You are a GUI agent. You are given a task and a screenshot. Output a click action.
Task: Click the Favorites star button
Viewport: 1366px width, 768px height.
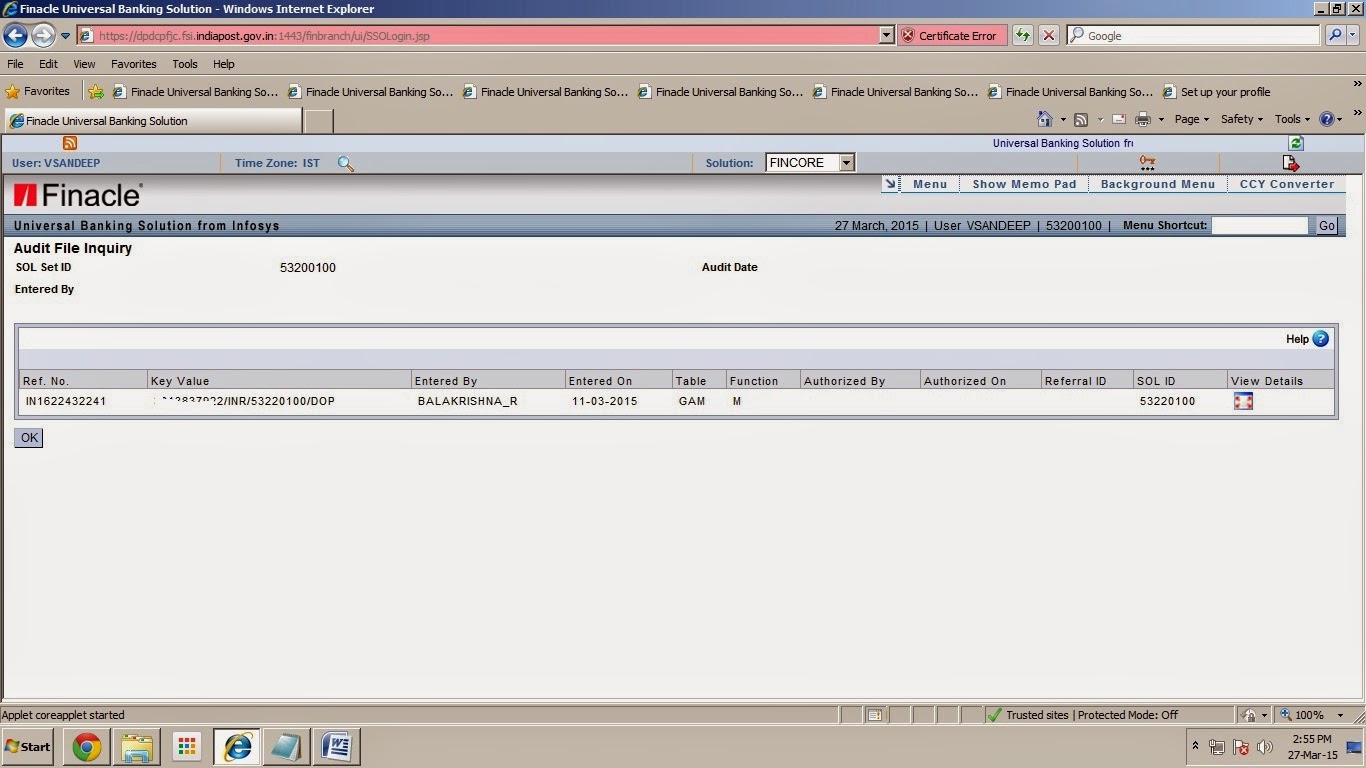38,91
